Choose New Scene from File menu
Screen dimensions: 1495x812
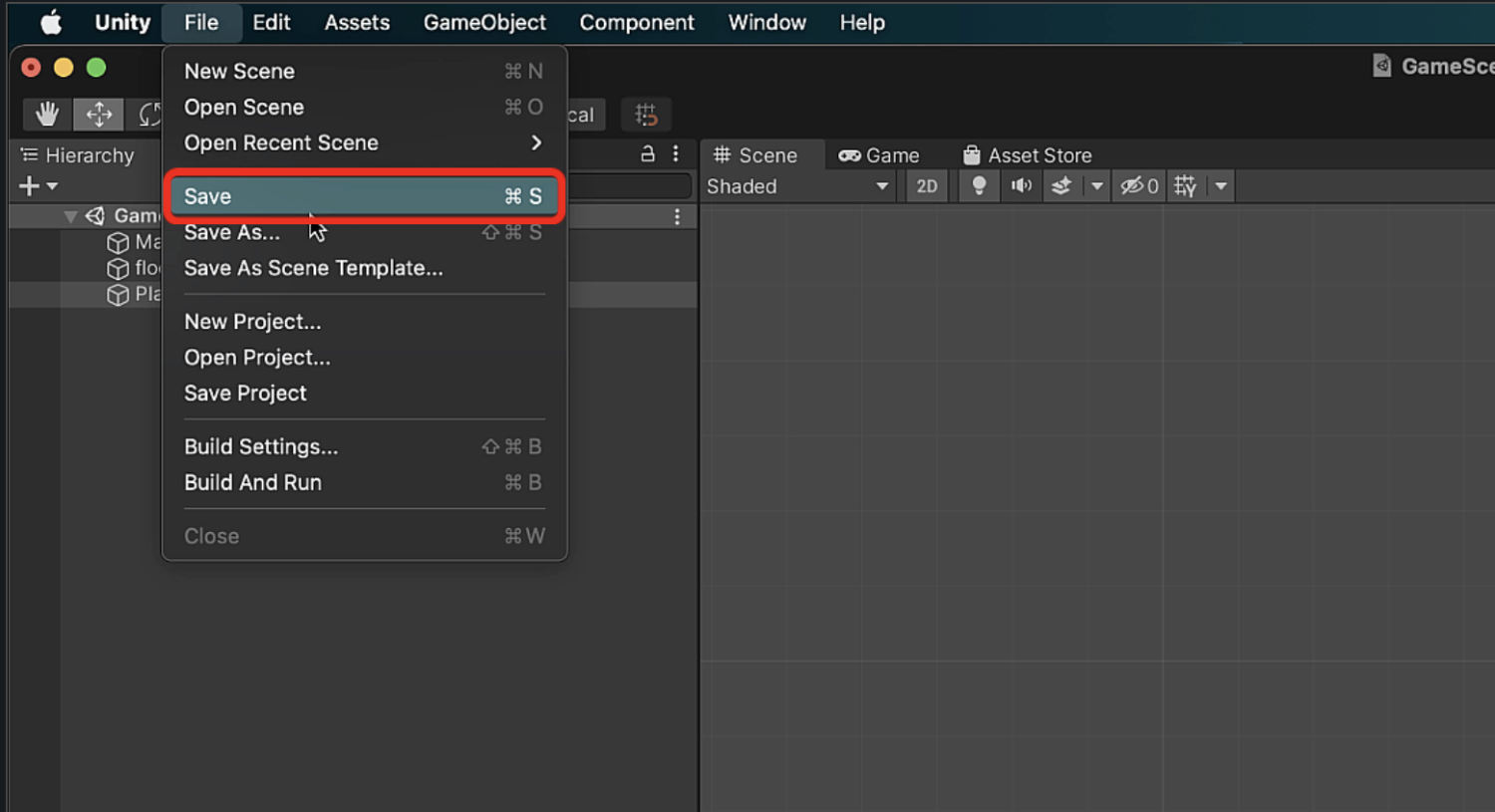(x=364, y=72)
